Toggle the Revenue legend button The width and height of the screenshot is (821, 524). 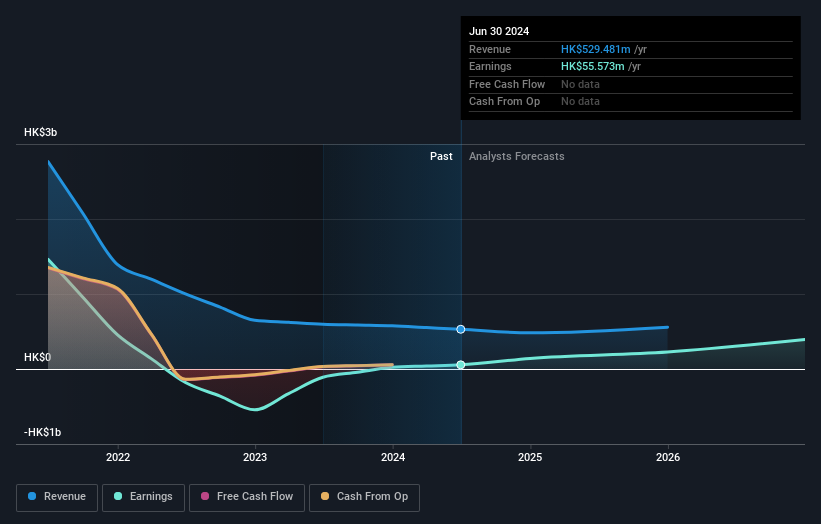click(57, 497)
